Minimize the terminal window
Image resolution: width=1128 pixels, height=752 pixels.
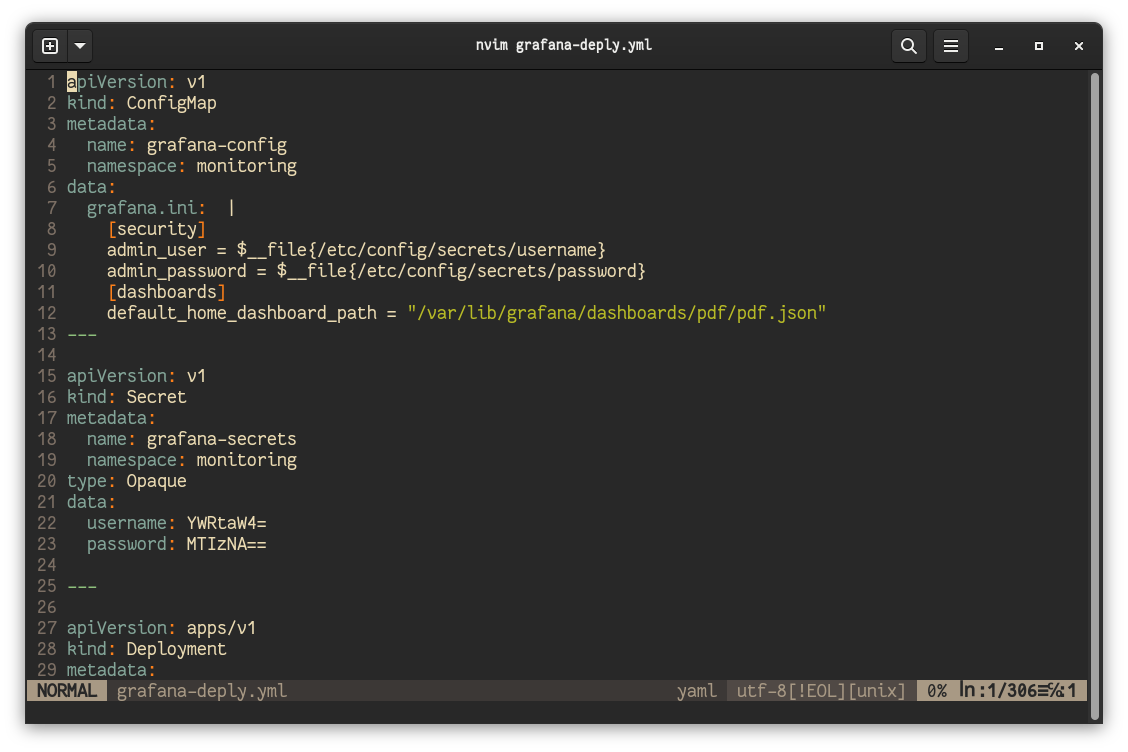coord(999,46)
